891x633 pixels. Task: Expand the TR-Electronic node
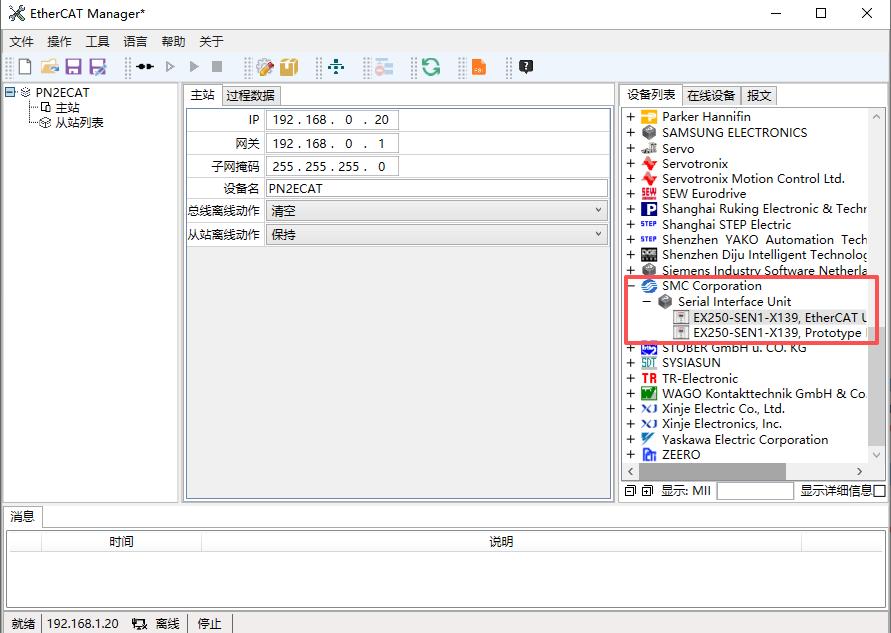pos(631,378)
